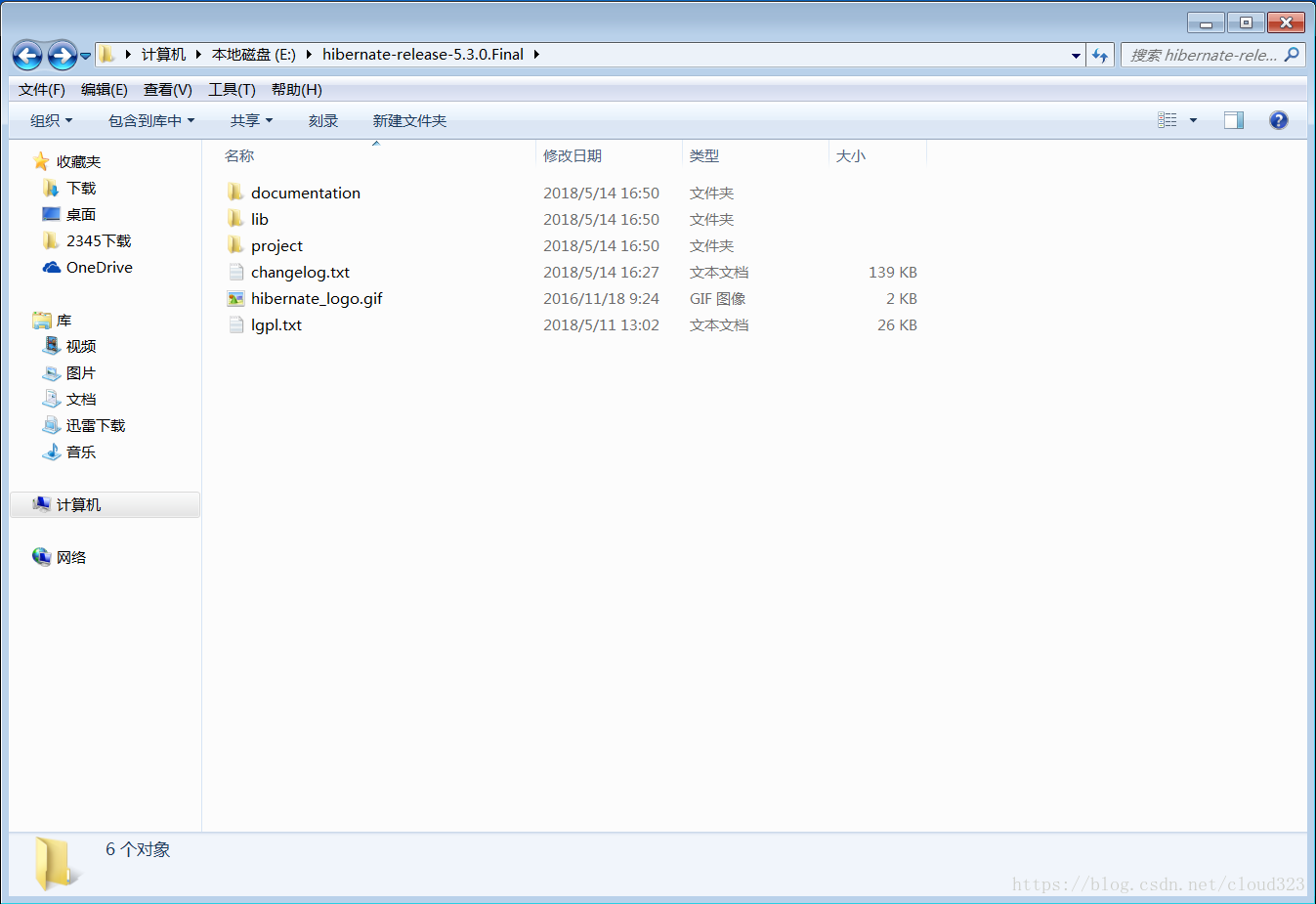Image resolution: width=1316 pixels, height=904 pixels.
Task: Select the lib folder icon
Action: click(x=235, y=219)
